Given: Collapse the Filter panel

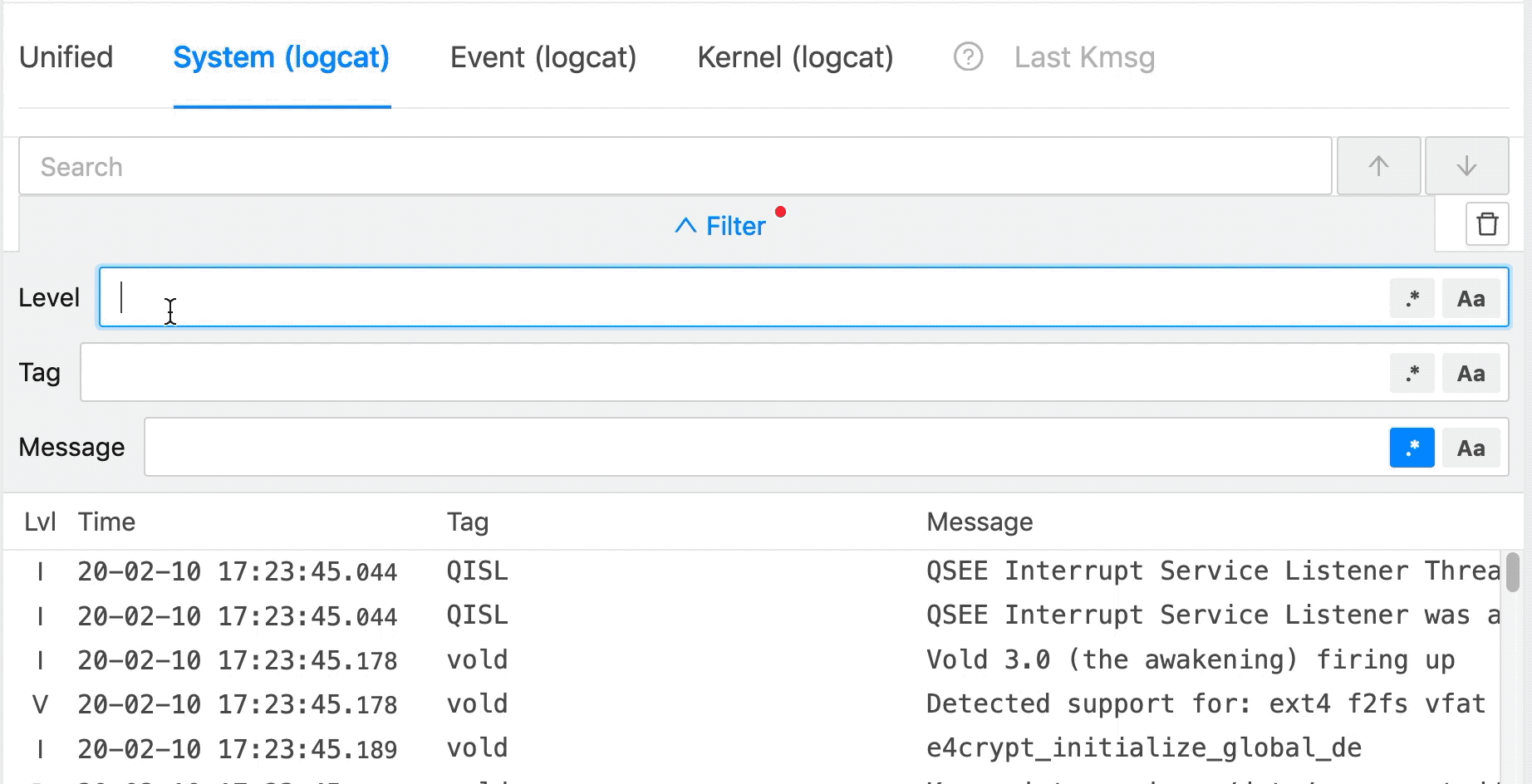Looking at the screenshot, I should coord(720,226).
